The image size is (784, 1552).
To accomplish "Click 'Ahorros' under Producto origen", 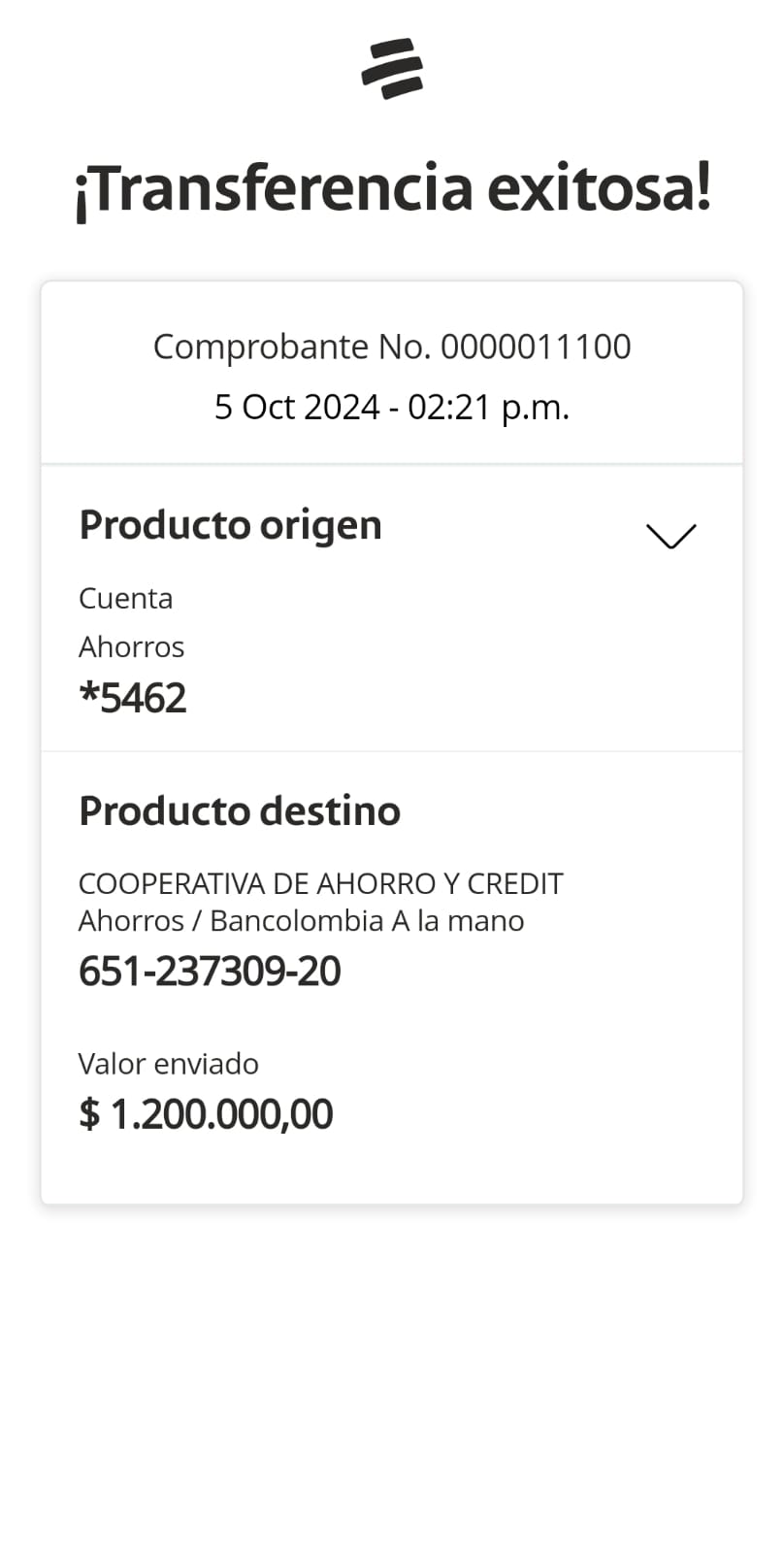I will point(131,646).
